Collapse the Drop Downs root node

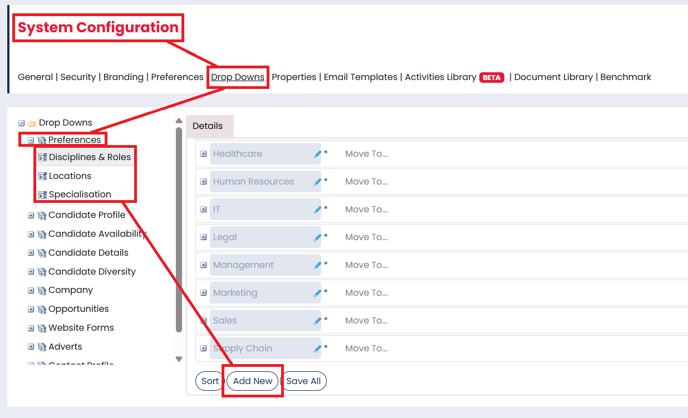coord(21,123)
